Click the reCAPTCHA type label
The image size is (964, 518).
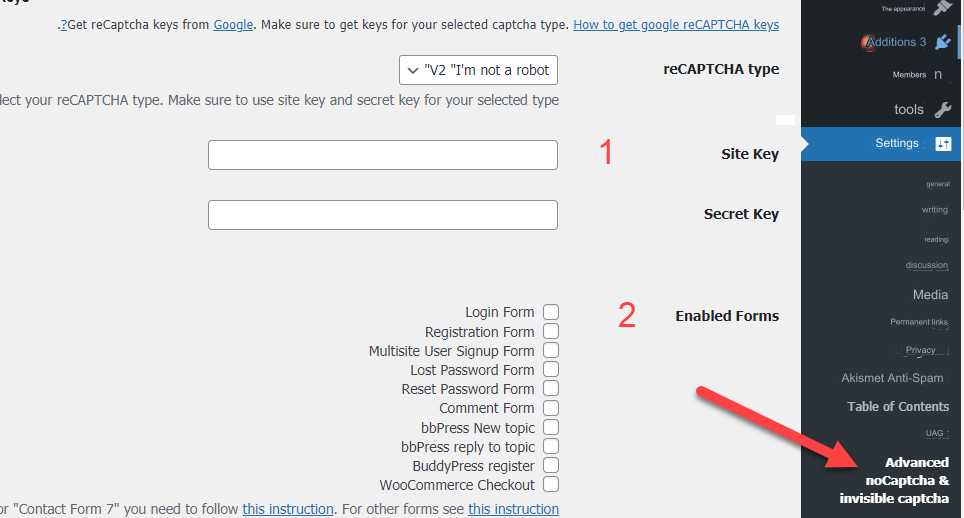click(721, 69)
